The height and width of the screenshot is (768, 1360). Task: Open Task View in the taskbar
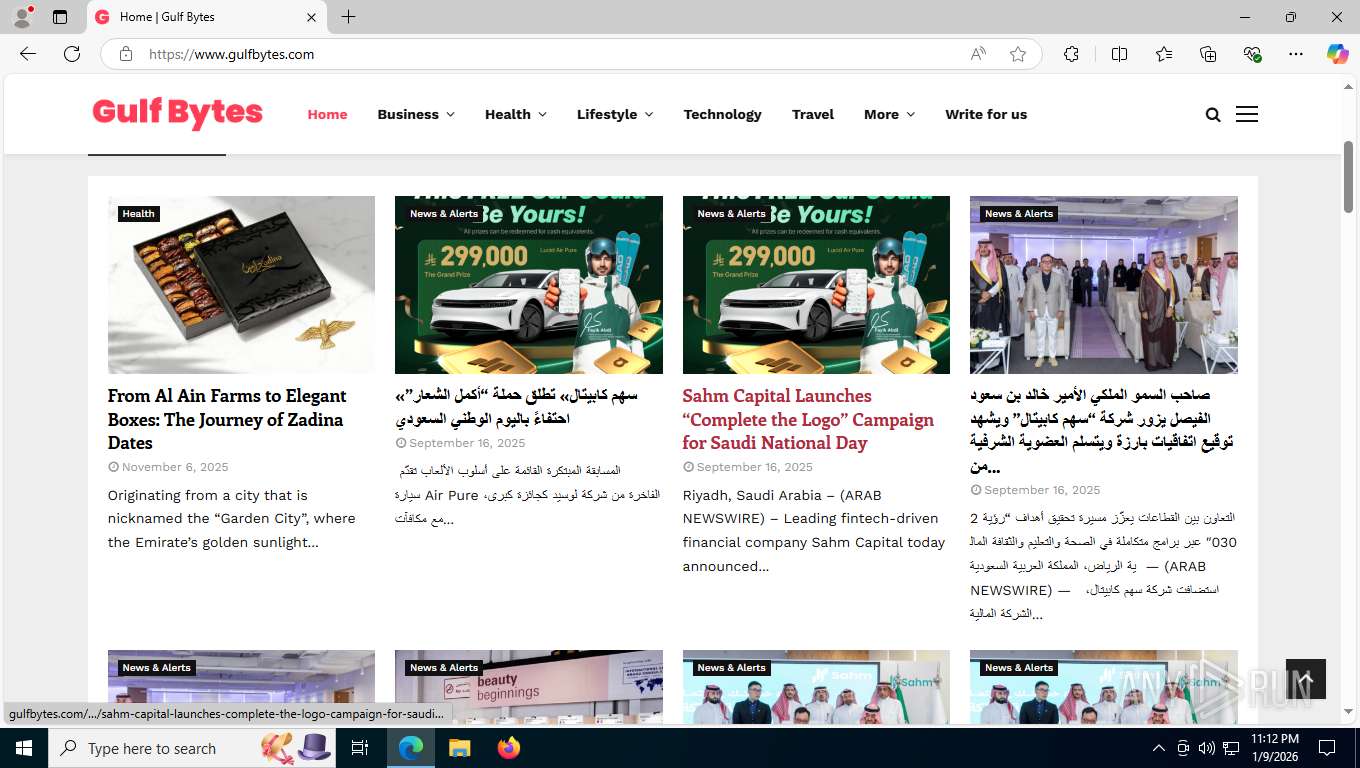360,748
